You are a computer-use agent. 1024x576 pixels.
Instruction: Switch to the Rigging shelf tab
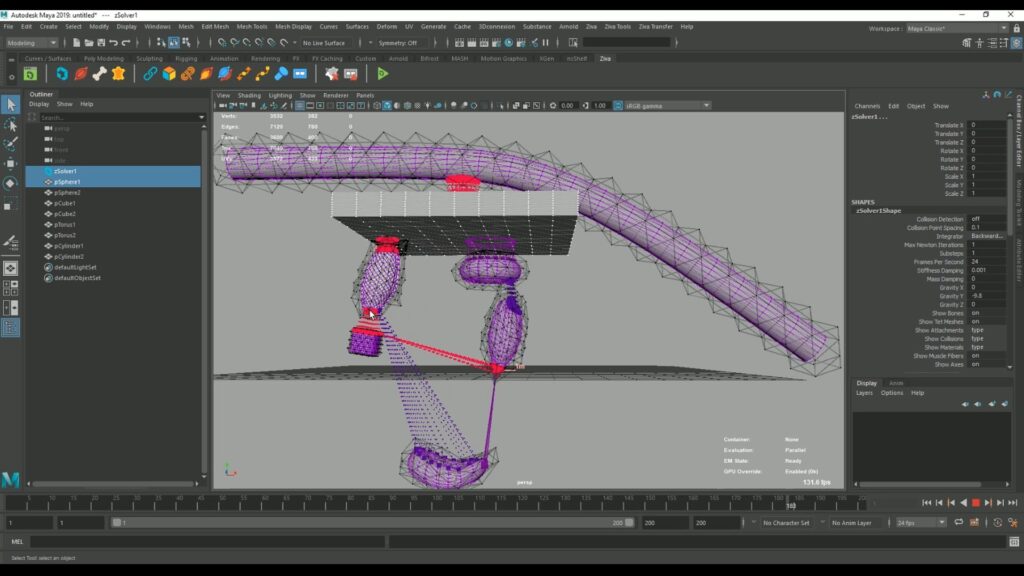(186, 58)
